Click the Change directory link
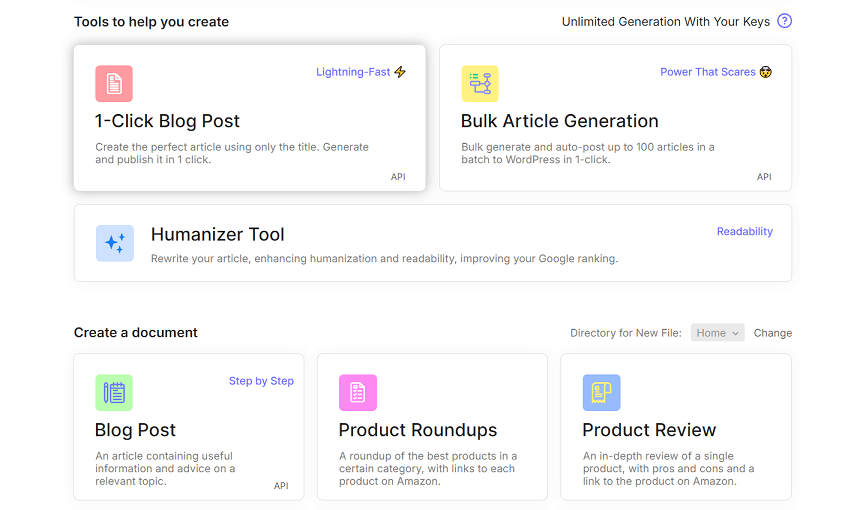The image size is (854, 510). pyautogui.click(x=772, y=333)
